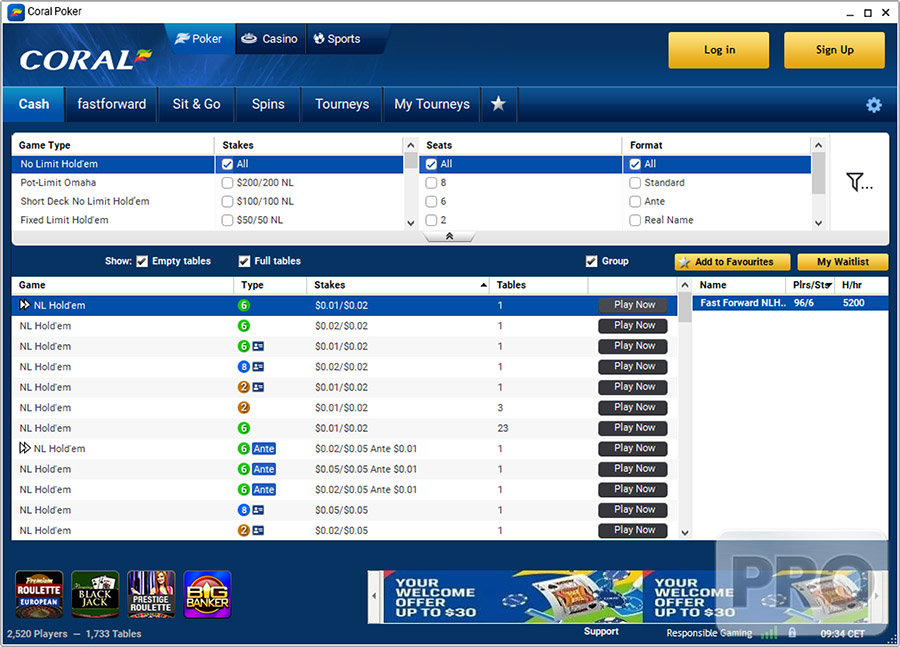Launch the Blackjack game icon
This screenshot has height=647, width=900.
[x=95, y=594]
